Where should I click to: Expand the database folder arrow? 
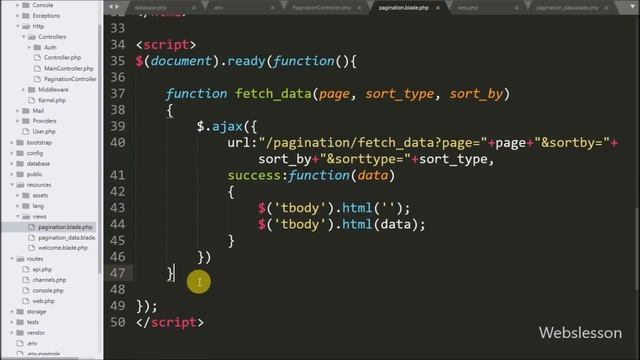click(12, 164)
